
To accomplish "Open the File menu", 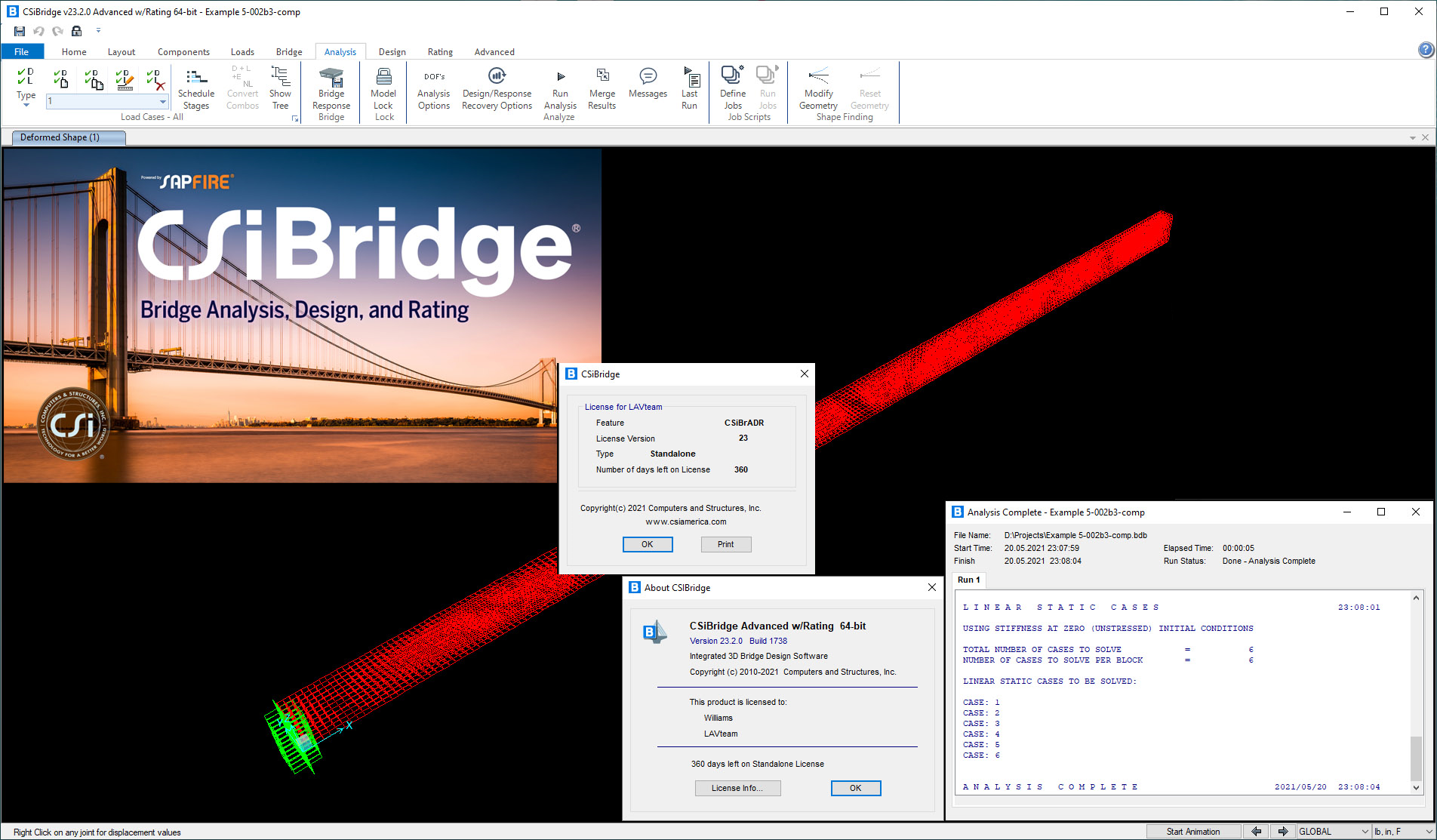I will (x=22, y=51).
